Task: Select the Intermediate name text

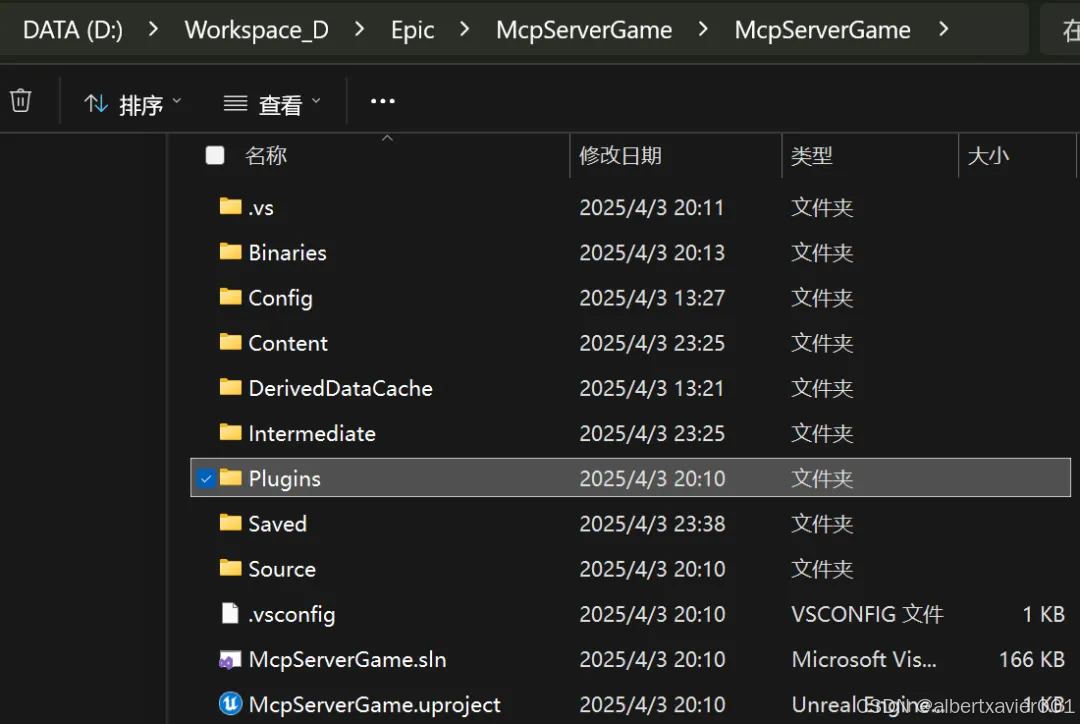Action: 312,434
